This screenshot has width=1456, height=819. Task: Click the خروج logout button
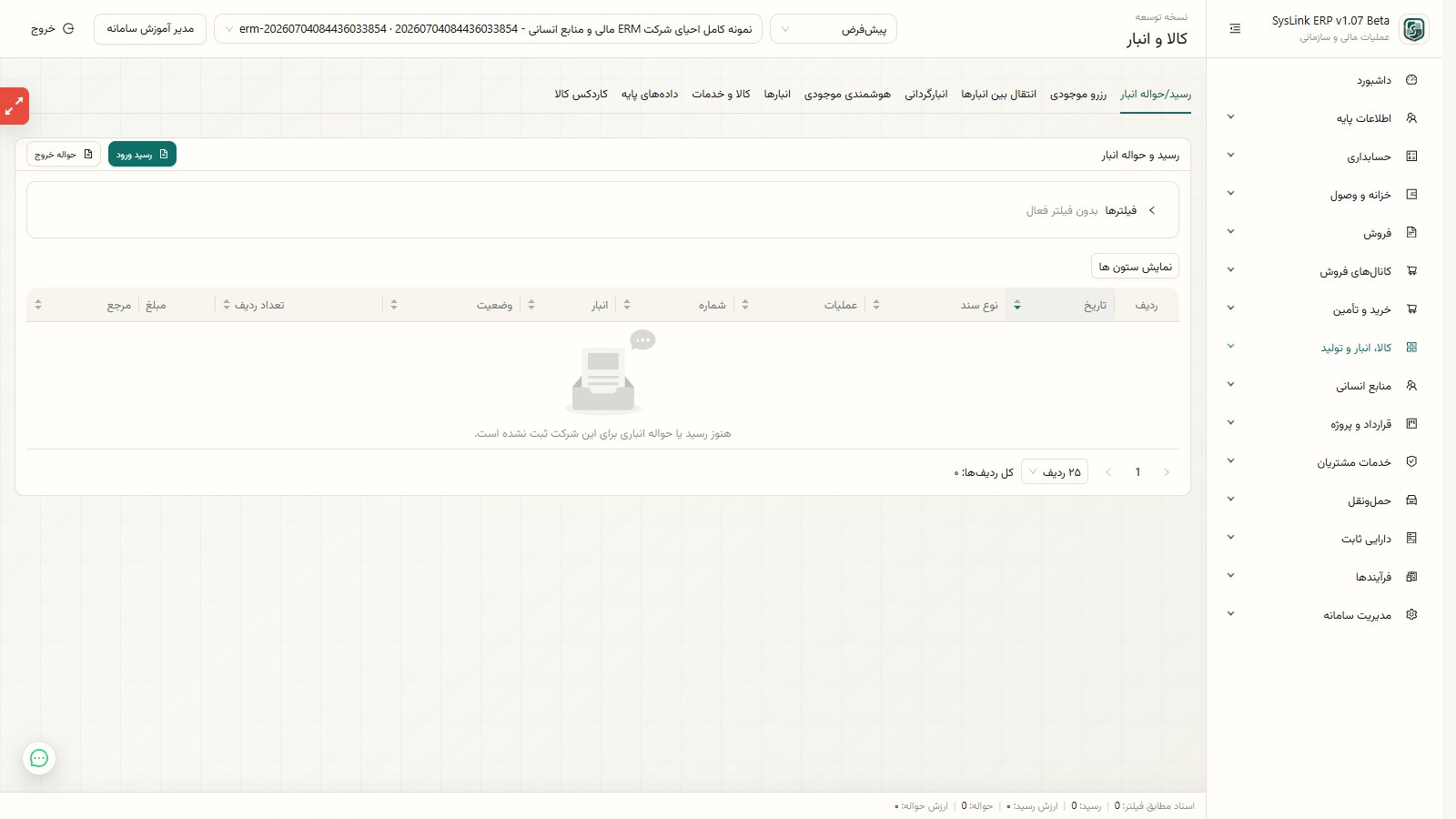click(53, 29)
